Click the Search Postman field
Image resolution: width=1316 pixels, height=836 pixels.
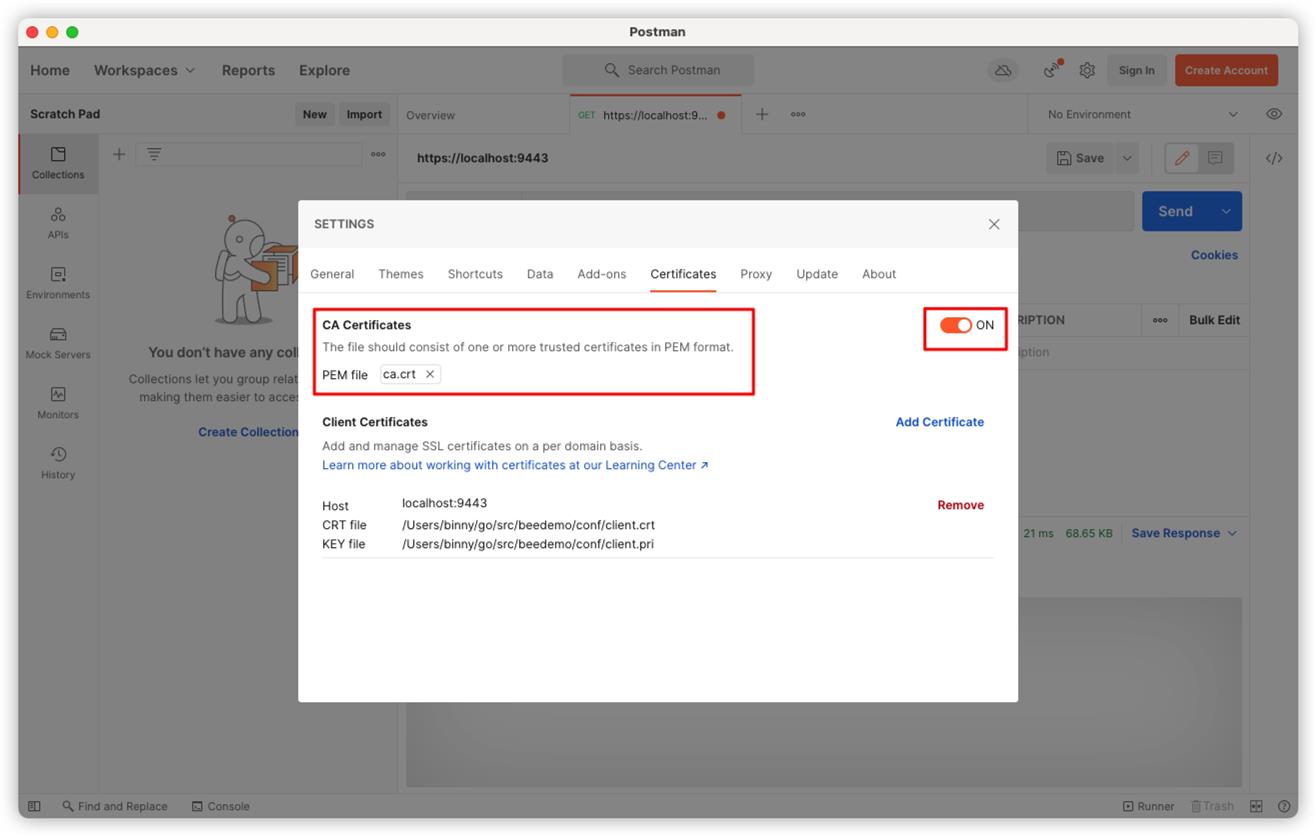pos(658,70)
